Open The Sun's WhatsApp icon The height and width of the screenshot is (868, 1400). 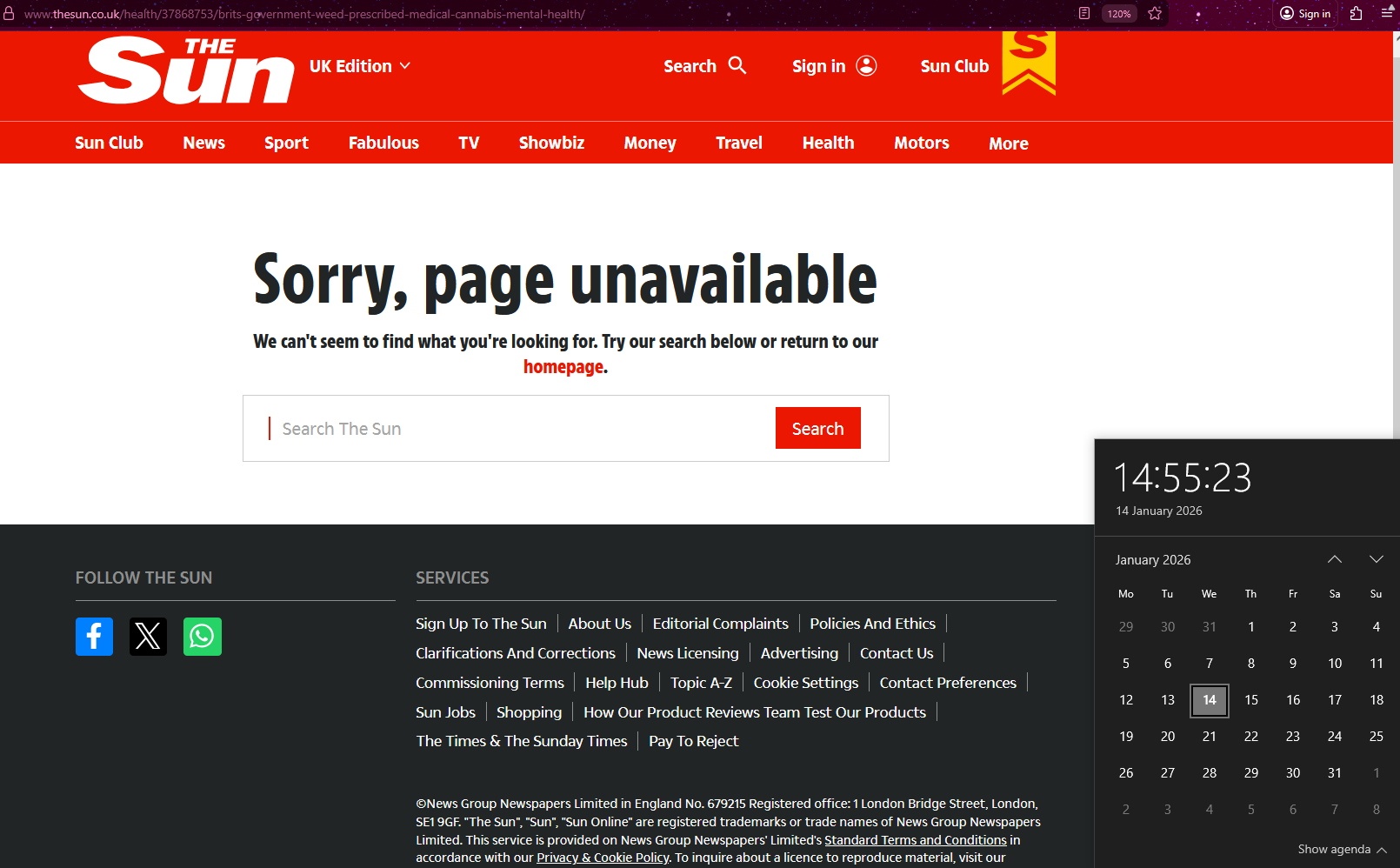click(x=203, y=637)
